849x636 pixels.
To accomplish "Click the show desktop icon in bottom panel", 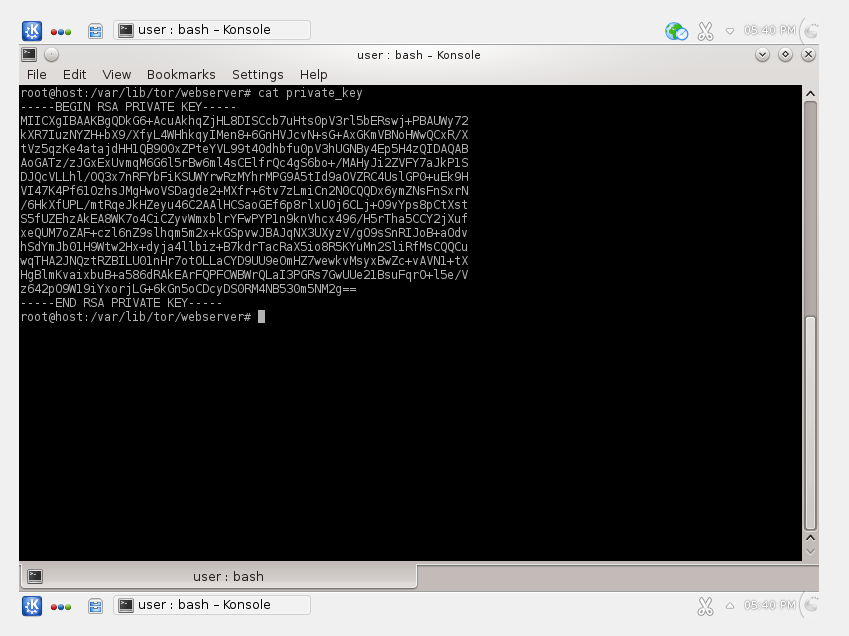I will [95, 606].
